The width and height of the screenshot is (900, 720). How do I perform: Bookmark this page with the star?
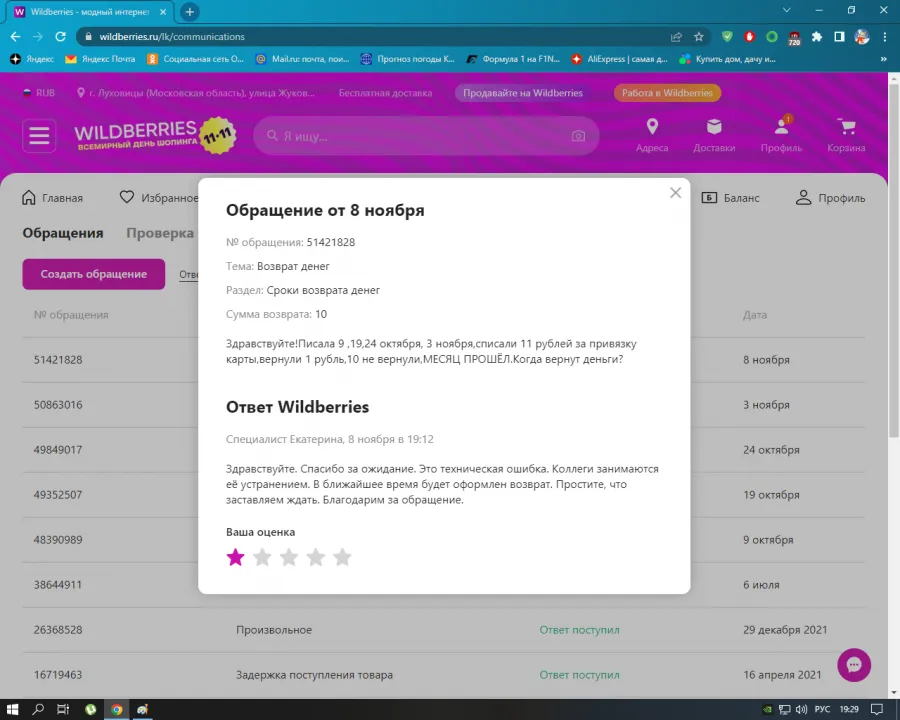point(699,37)
